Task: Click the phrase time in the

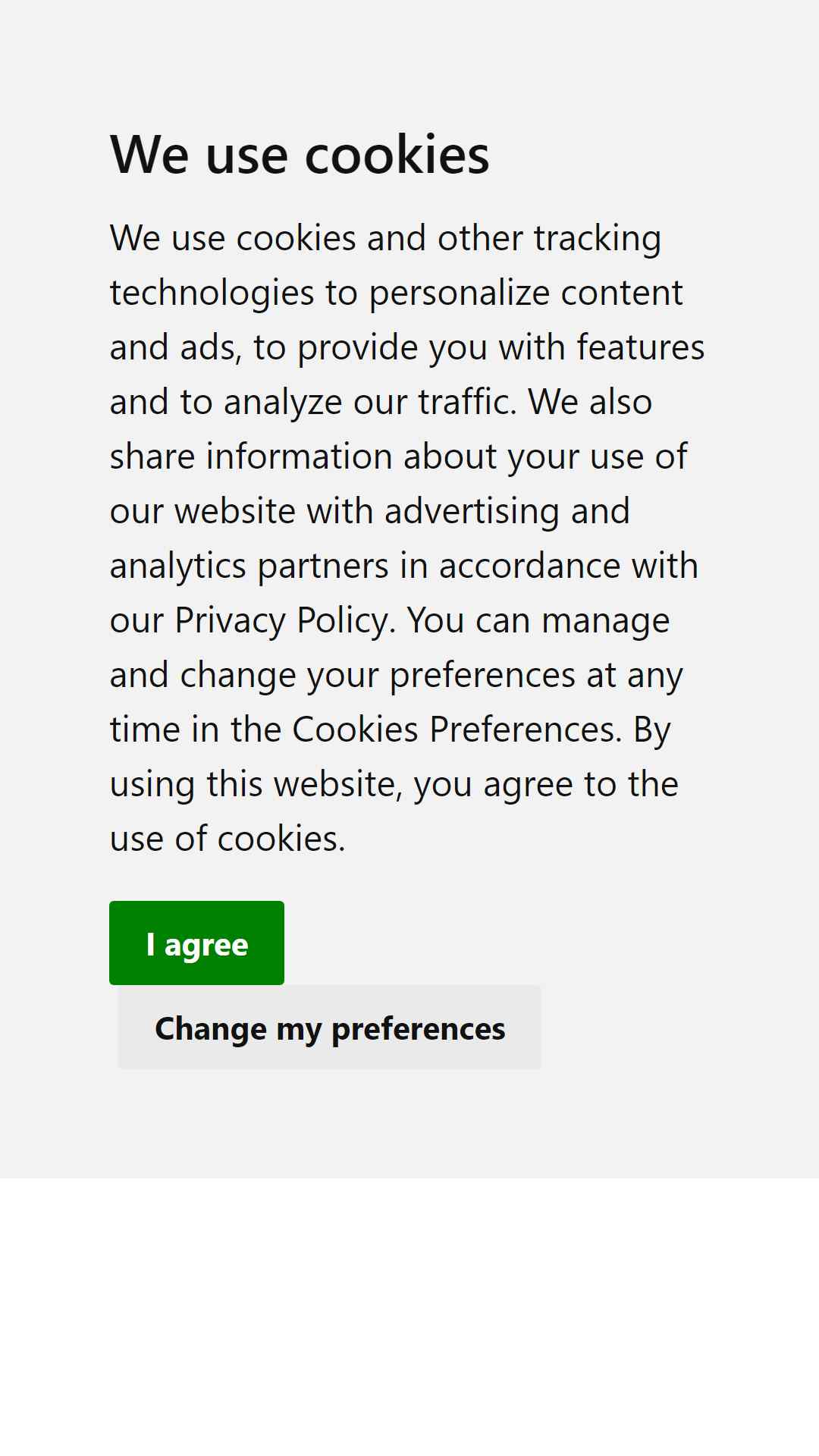Action: pos(196,730)
